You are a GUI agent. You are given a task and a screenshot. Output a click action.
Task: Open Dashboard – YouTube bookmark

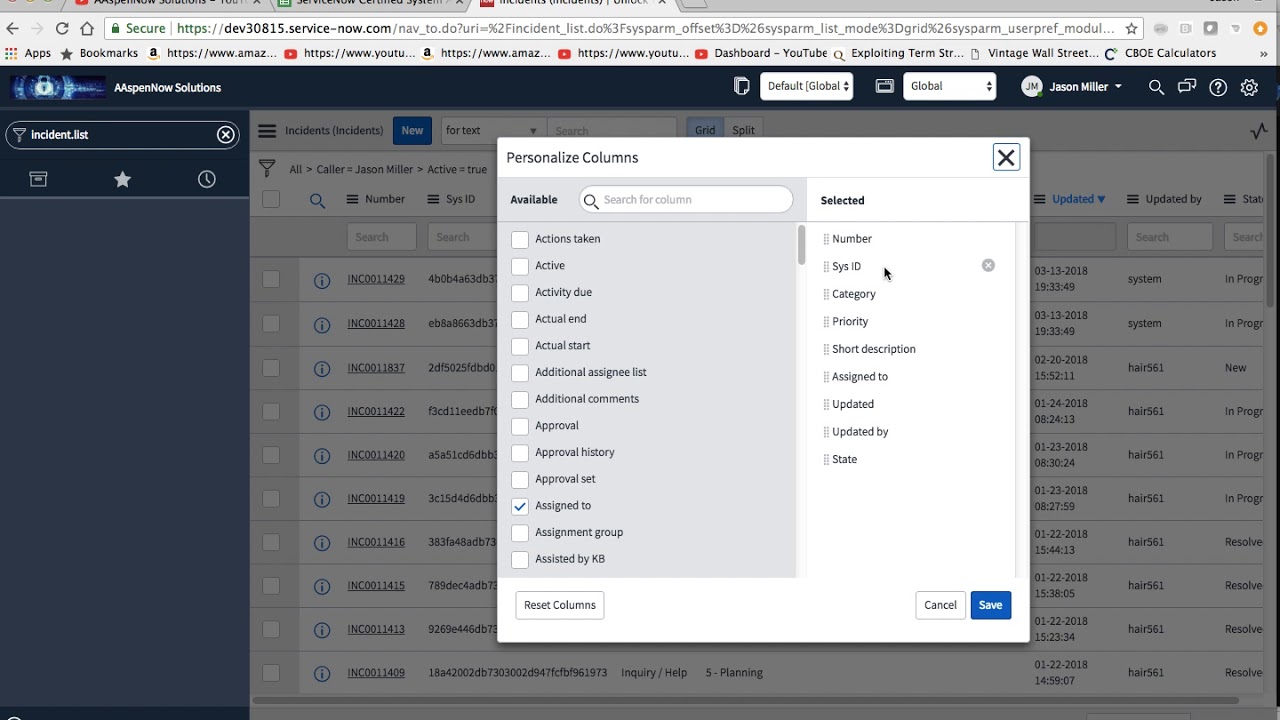761,53
